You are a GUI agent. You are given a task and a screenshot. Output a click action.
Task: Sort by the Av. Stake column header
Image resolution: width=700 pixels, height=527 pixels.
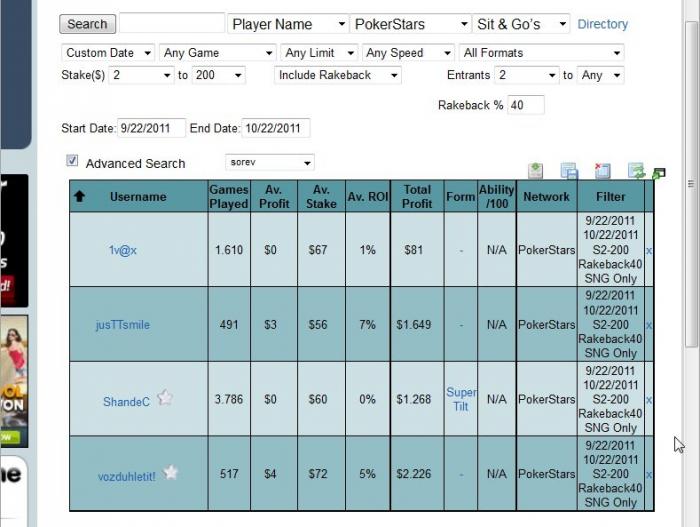[x=321, y=197]
